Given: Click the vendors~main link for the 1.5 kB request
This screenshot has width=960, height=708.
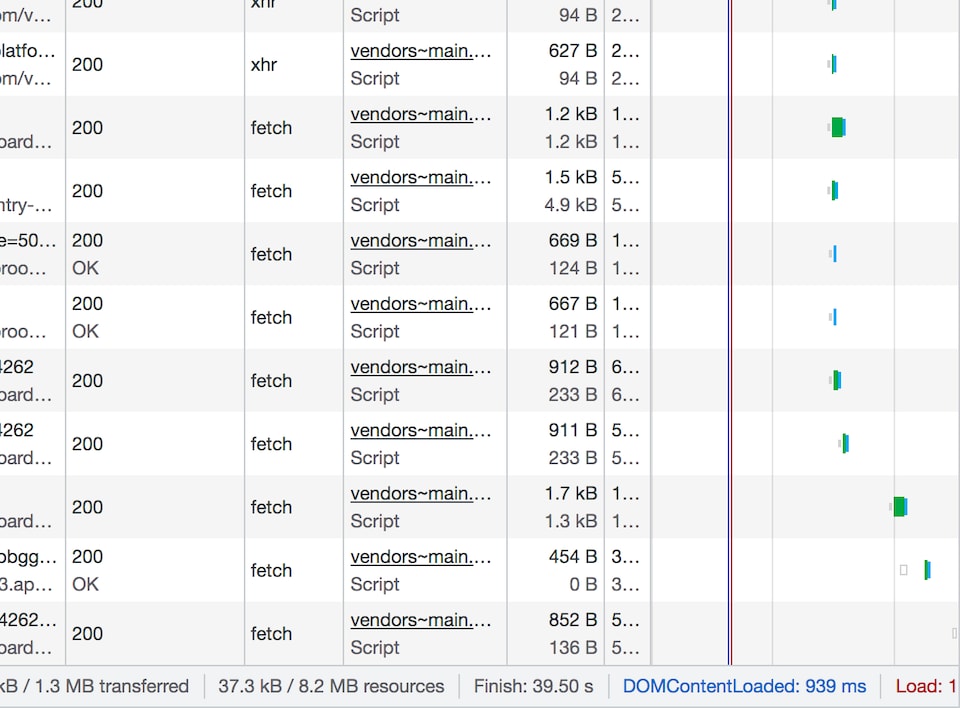Looking at the screenshot, I should [420, 177].
